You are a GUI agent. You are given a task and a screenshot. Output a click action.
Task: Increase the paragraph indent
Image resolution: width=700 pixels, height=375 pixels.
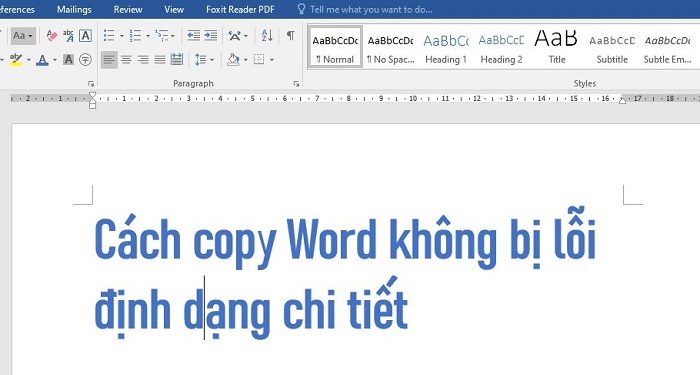pos(211,36)
